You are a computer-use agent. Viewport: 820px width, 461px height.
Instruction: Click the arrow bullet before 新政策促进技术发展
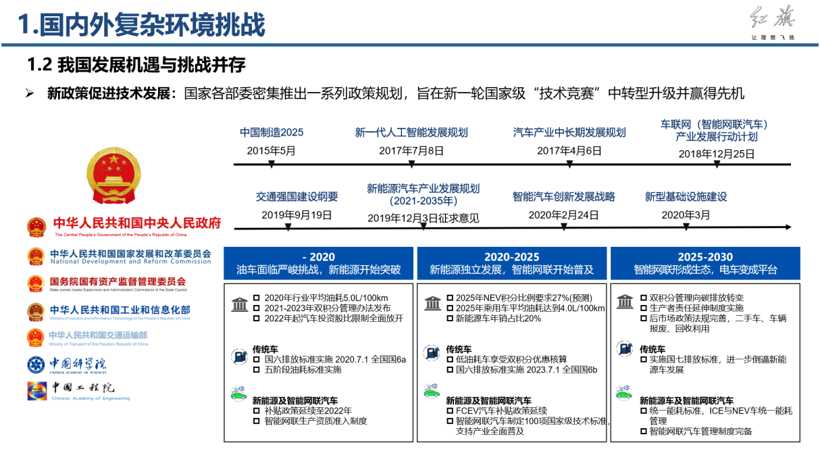point(30,94)
